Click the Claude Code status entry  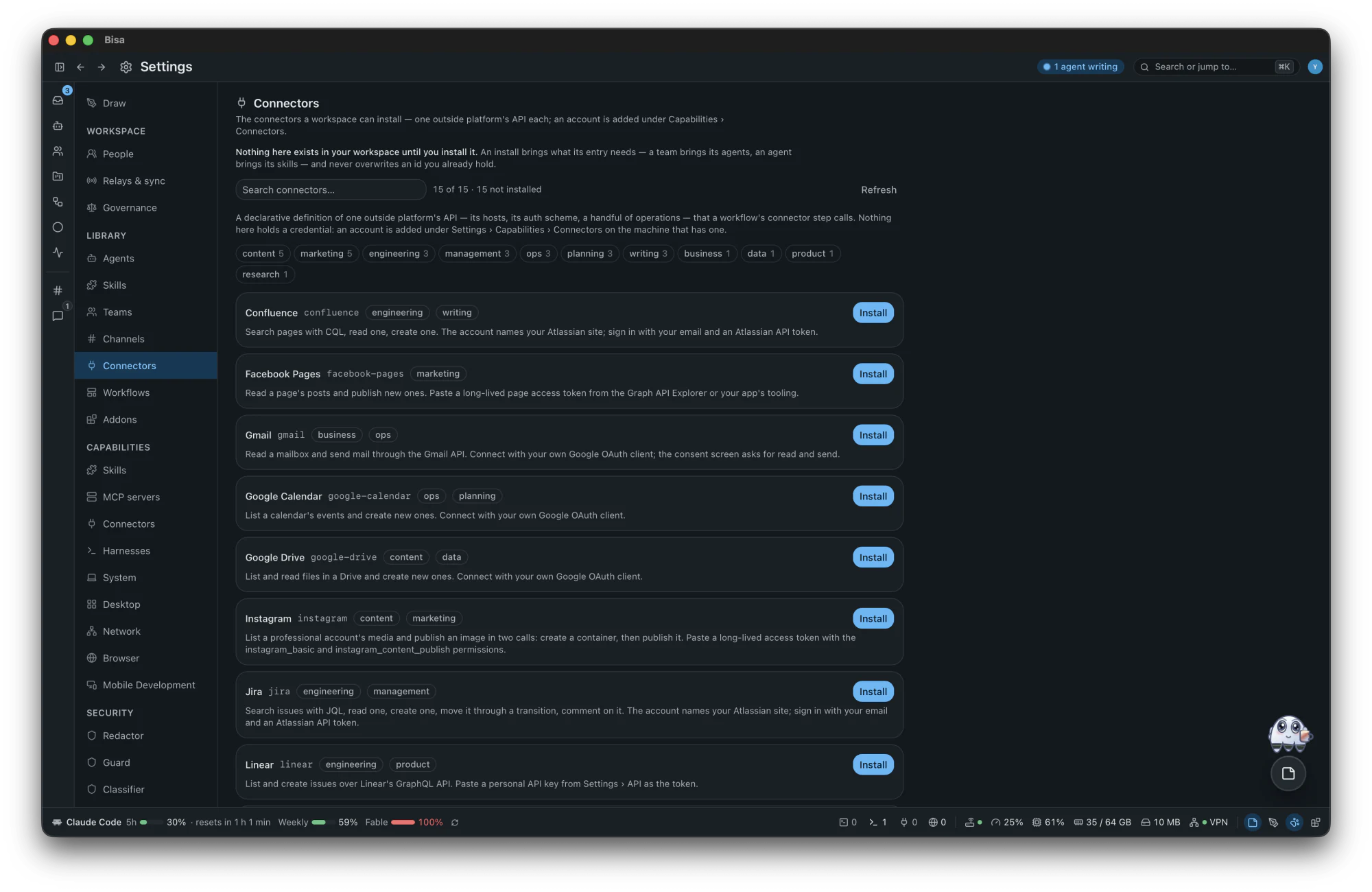click(87, 822)
